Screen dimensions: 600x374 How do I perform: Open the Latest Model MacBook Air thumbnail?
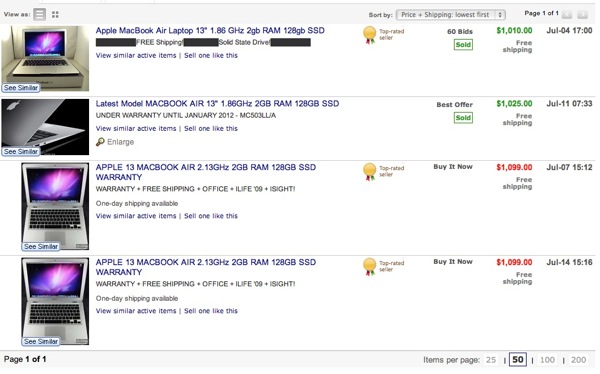pyautogui.click(x=45, y=127)
